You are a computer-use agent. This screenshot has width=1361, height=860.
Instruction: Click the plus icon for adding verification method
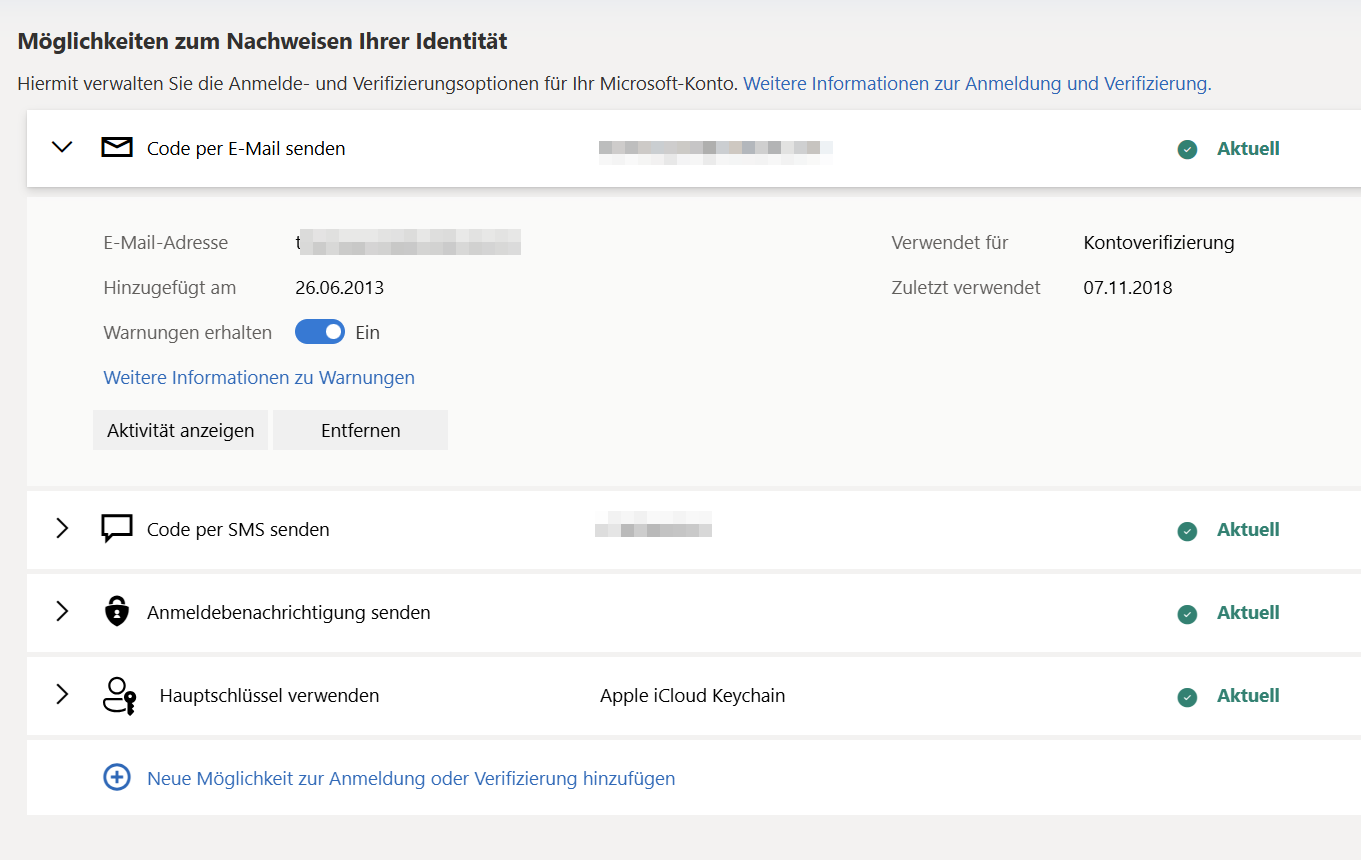click(x=117, y=776)
